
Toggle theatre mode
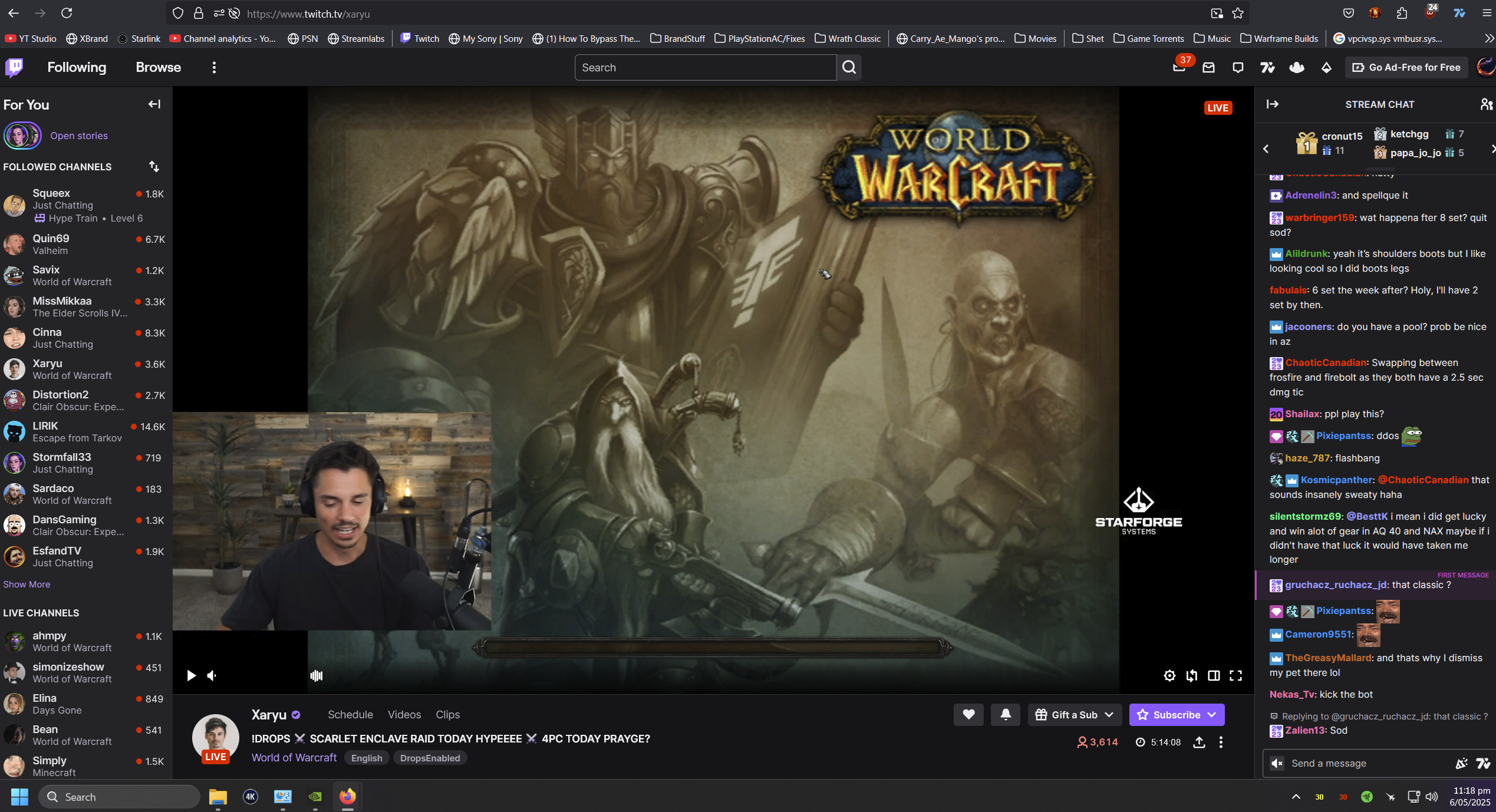[1214, 675]
